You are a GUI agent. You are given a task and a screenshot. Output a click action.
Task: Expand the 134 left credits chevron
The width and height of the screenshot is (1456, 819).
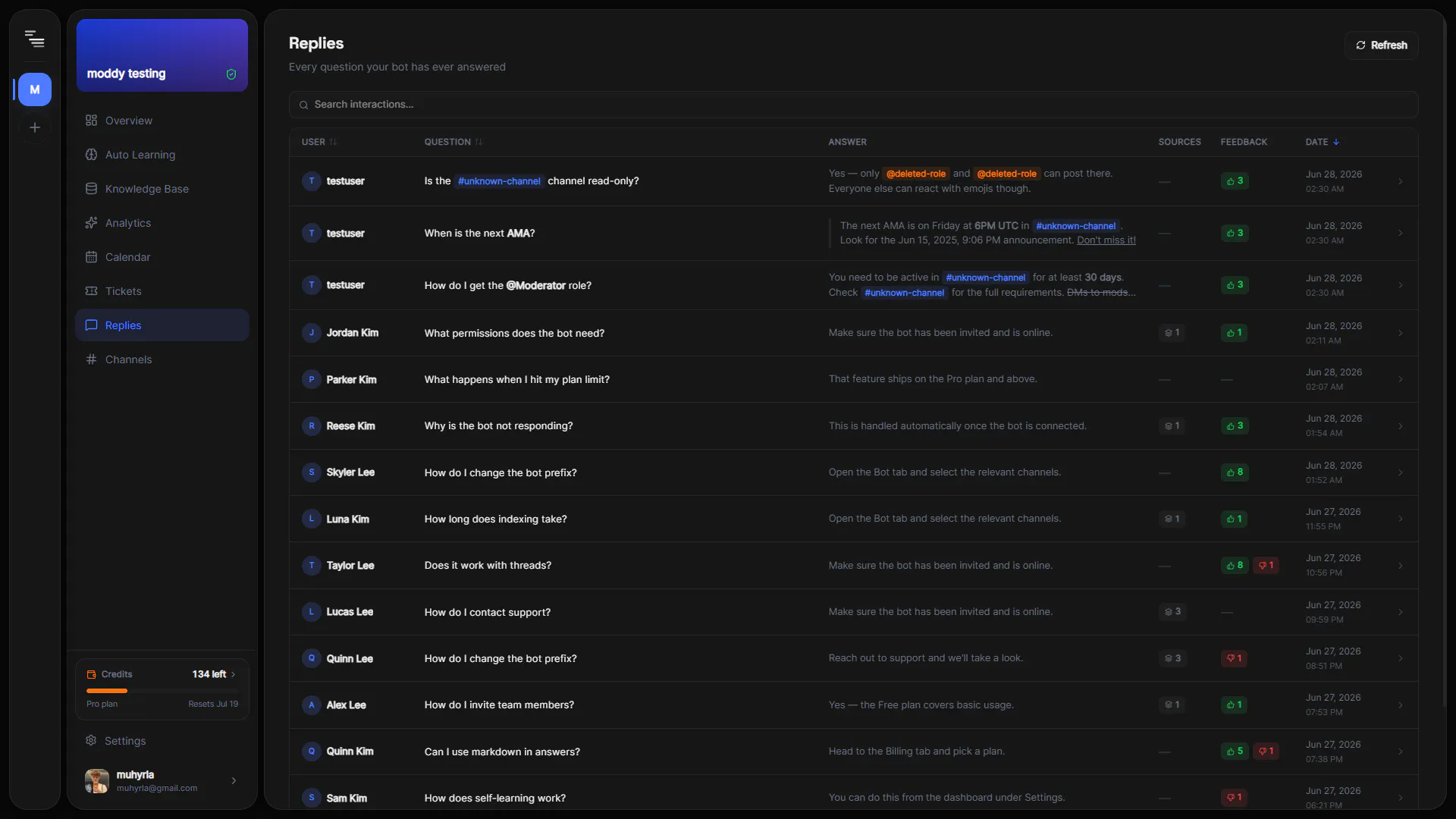pyautogui.click(x=233, y=674)
